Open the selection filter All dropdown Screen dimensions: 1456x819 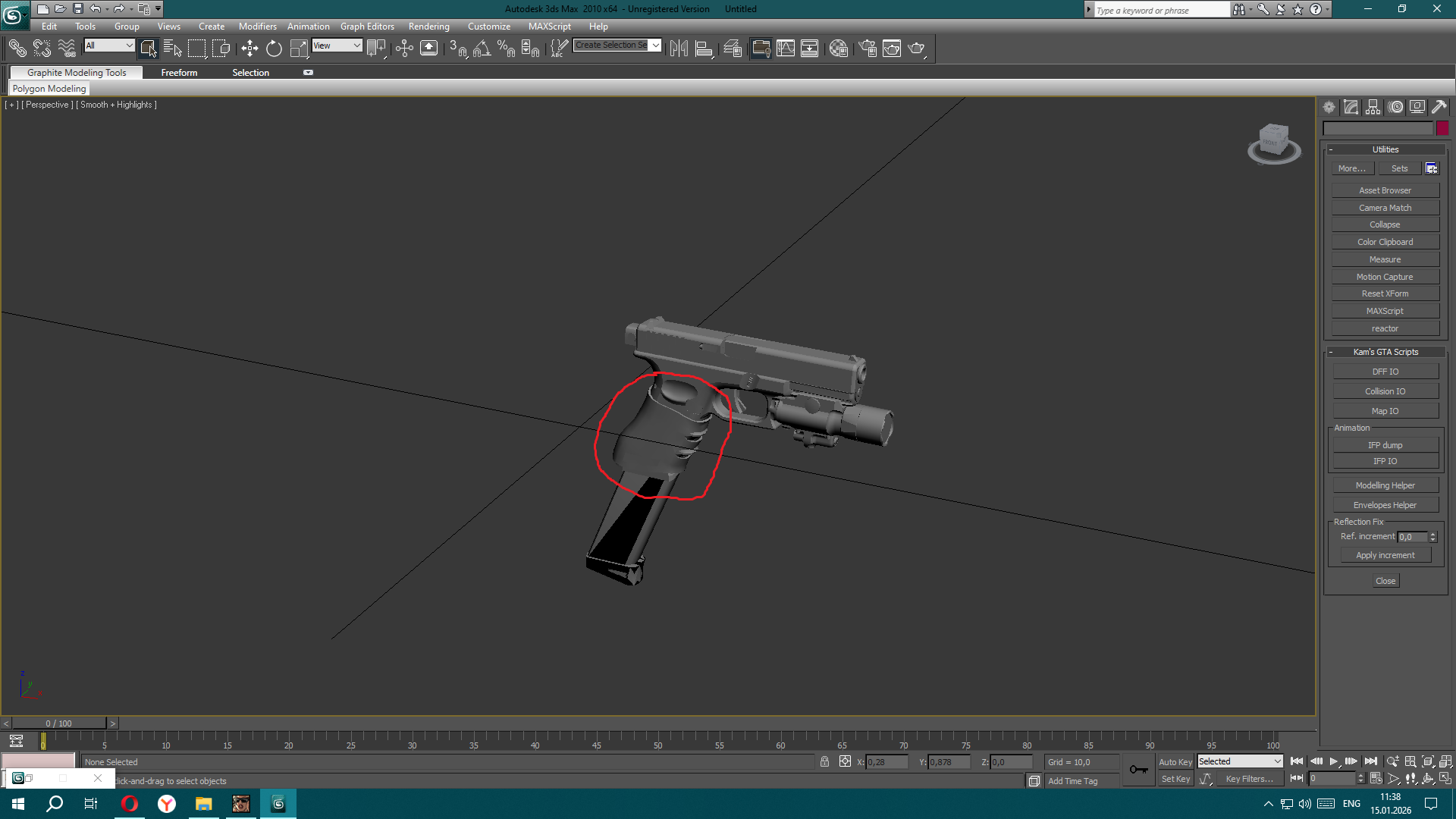[109, 45]
